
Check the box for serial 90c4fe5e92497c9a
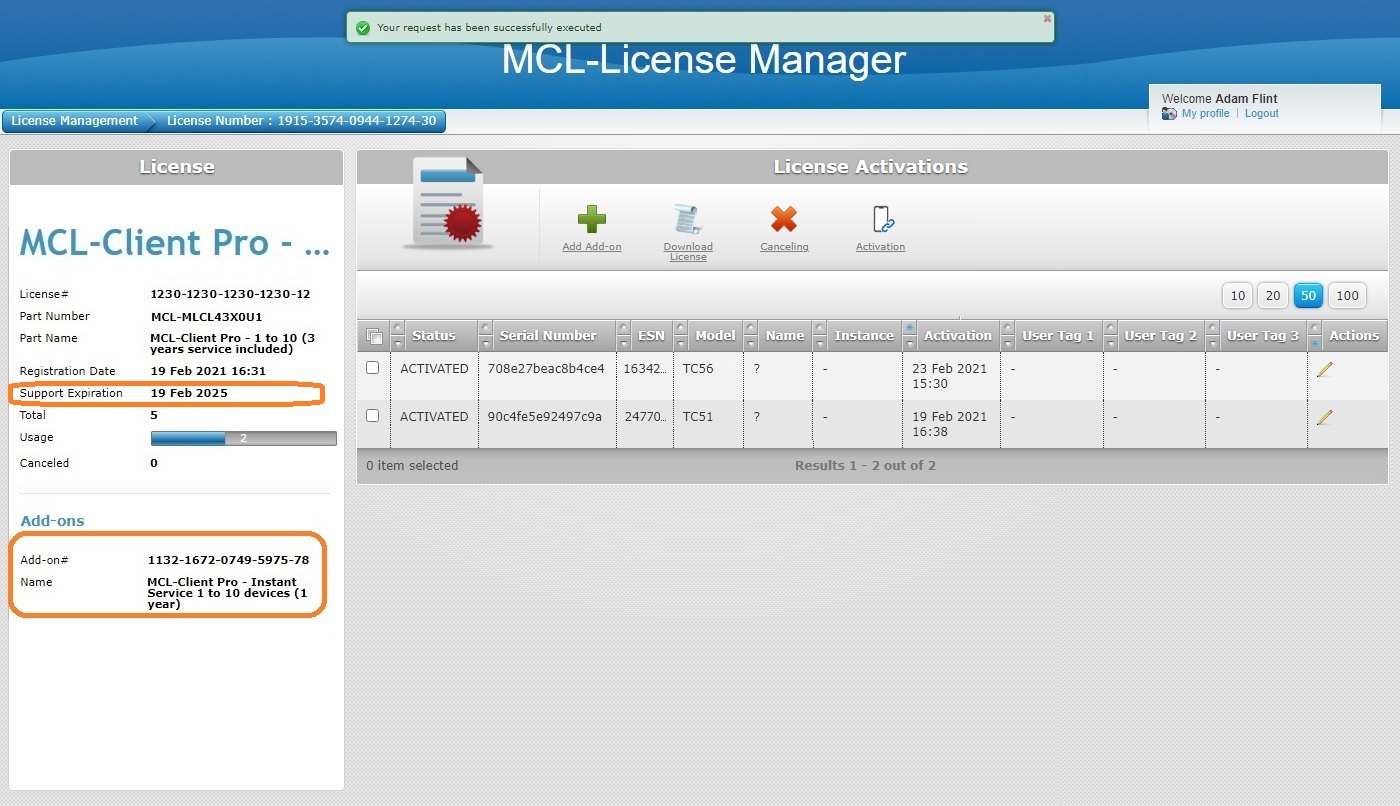(x=373, y=416)
